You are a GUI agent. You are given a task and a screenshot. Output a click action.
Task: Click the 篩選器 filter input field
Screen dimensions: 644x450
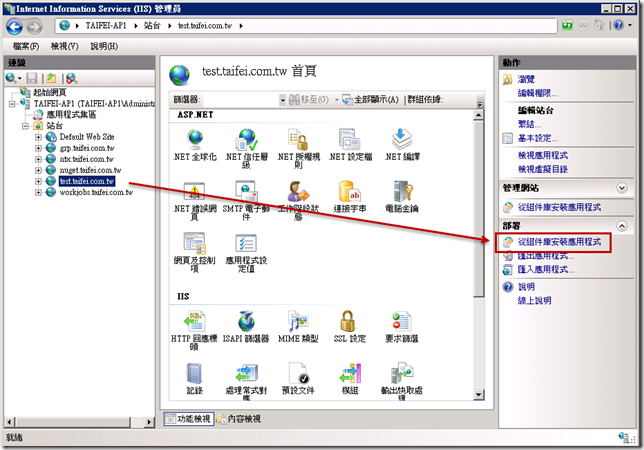(x=241, y=100)
